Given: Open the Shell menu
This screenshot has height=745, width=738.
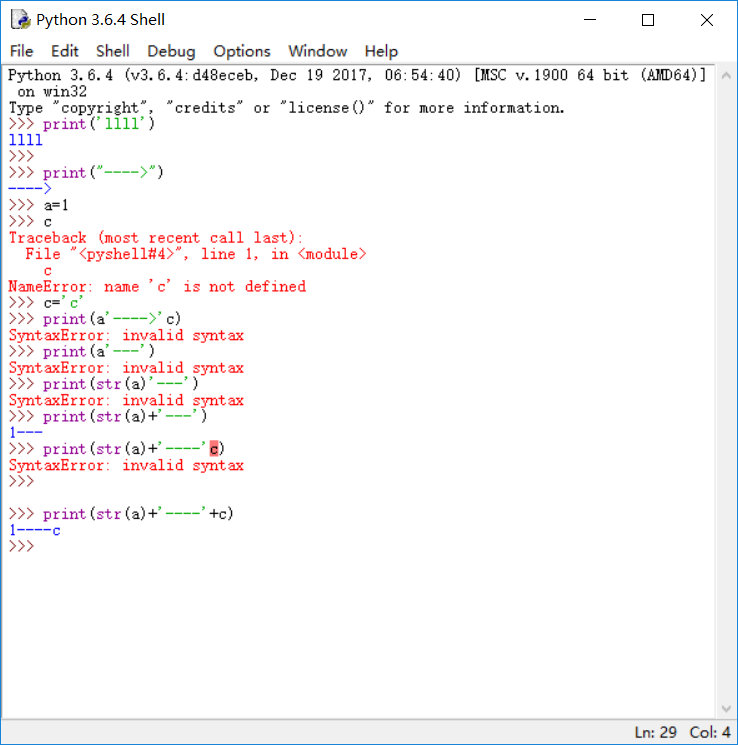Looking at the screenshot, I should coord(113,51).
